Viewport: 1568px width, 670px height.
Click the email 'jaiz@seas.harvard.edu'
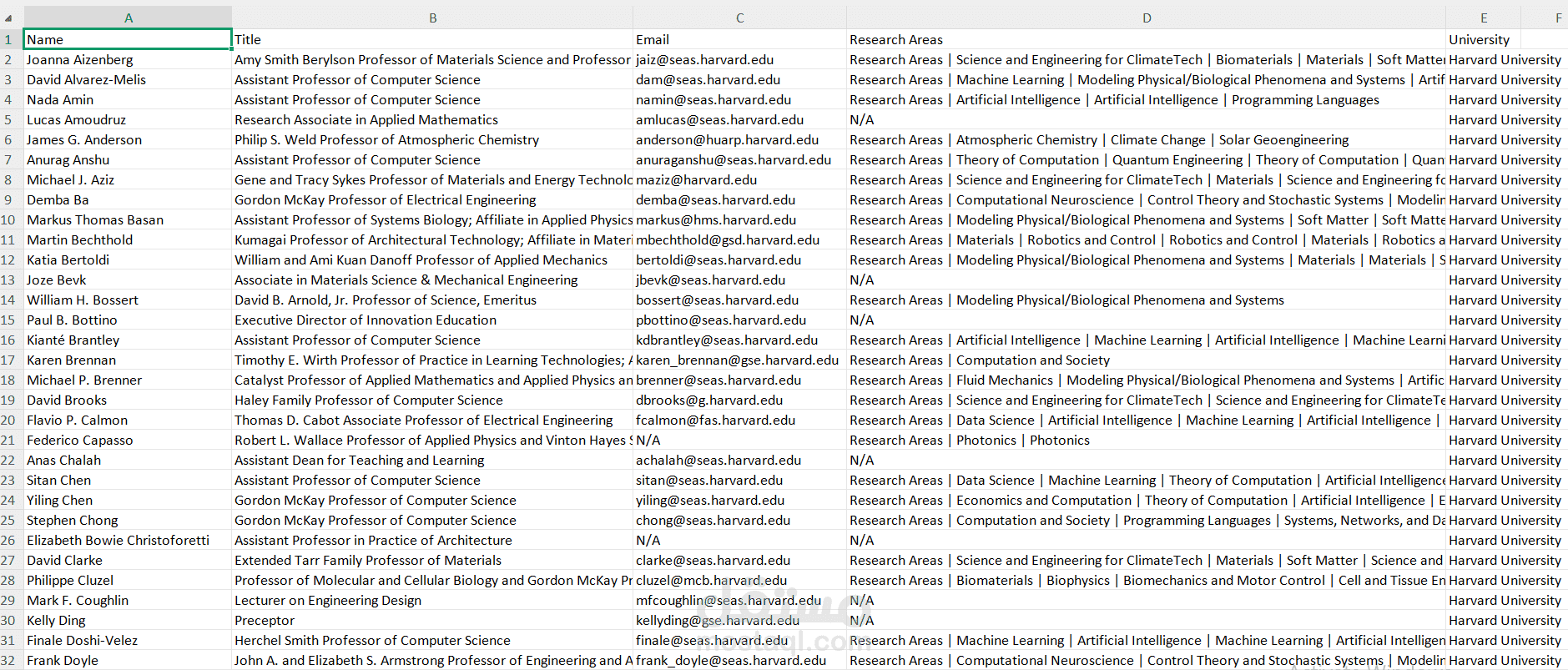point(704,59)
